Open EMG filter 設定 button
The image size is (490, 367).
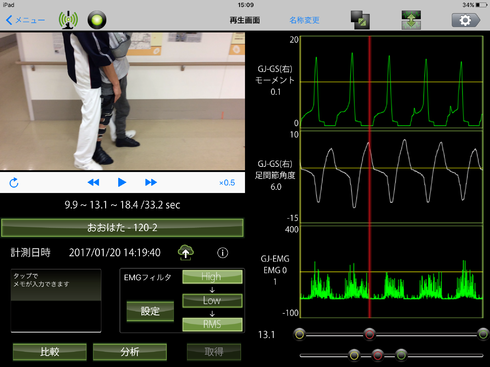(x=150, y=311)
